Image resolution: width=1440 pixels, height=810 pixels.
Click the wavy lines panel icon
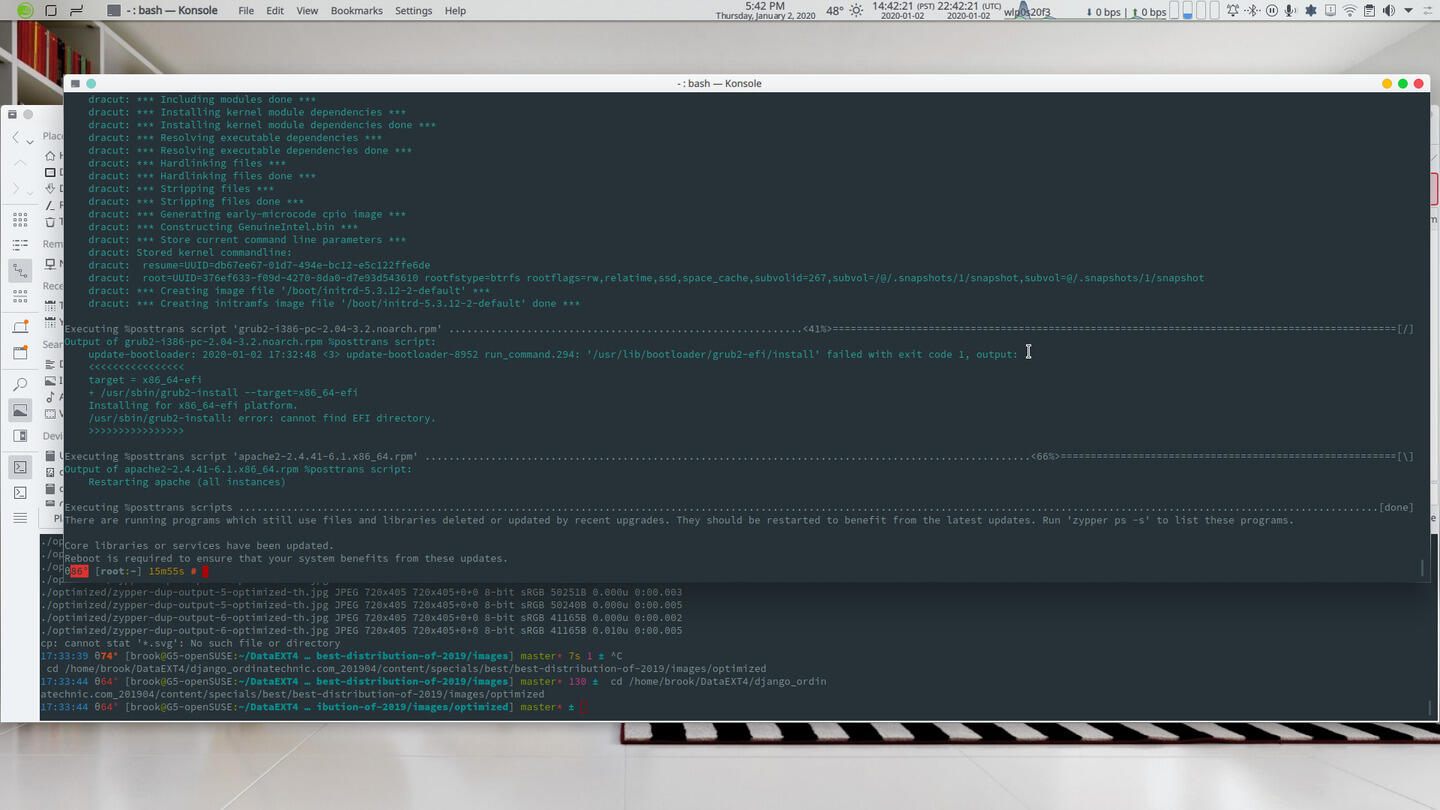[x=76, y=11]
